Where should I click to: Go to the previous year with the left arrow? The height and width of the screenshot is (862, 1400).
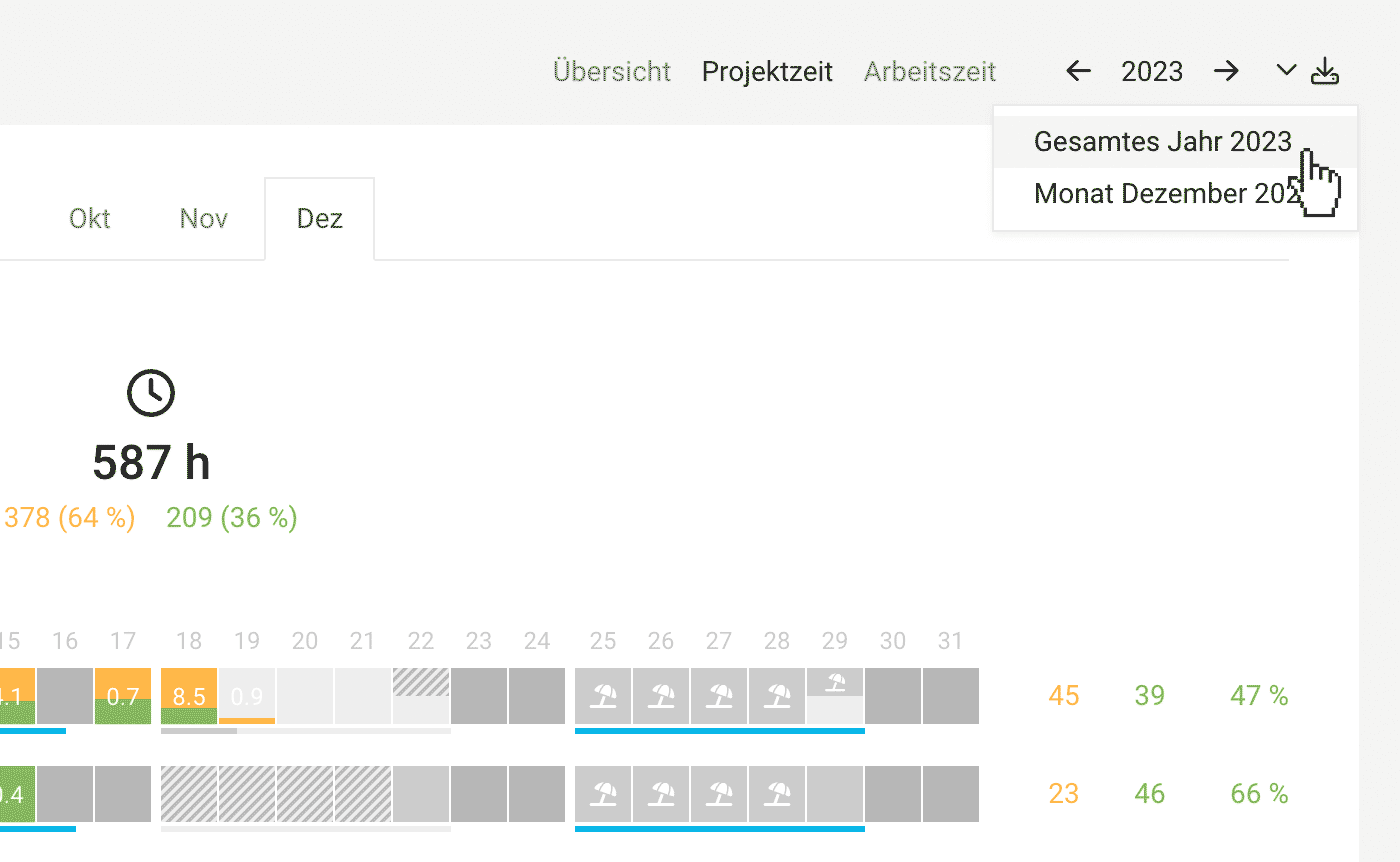(1078, 71)
